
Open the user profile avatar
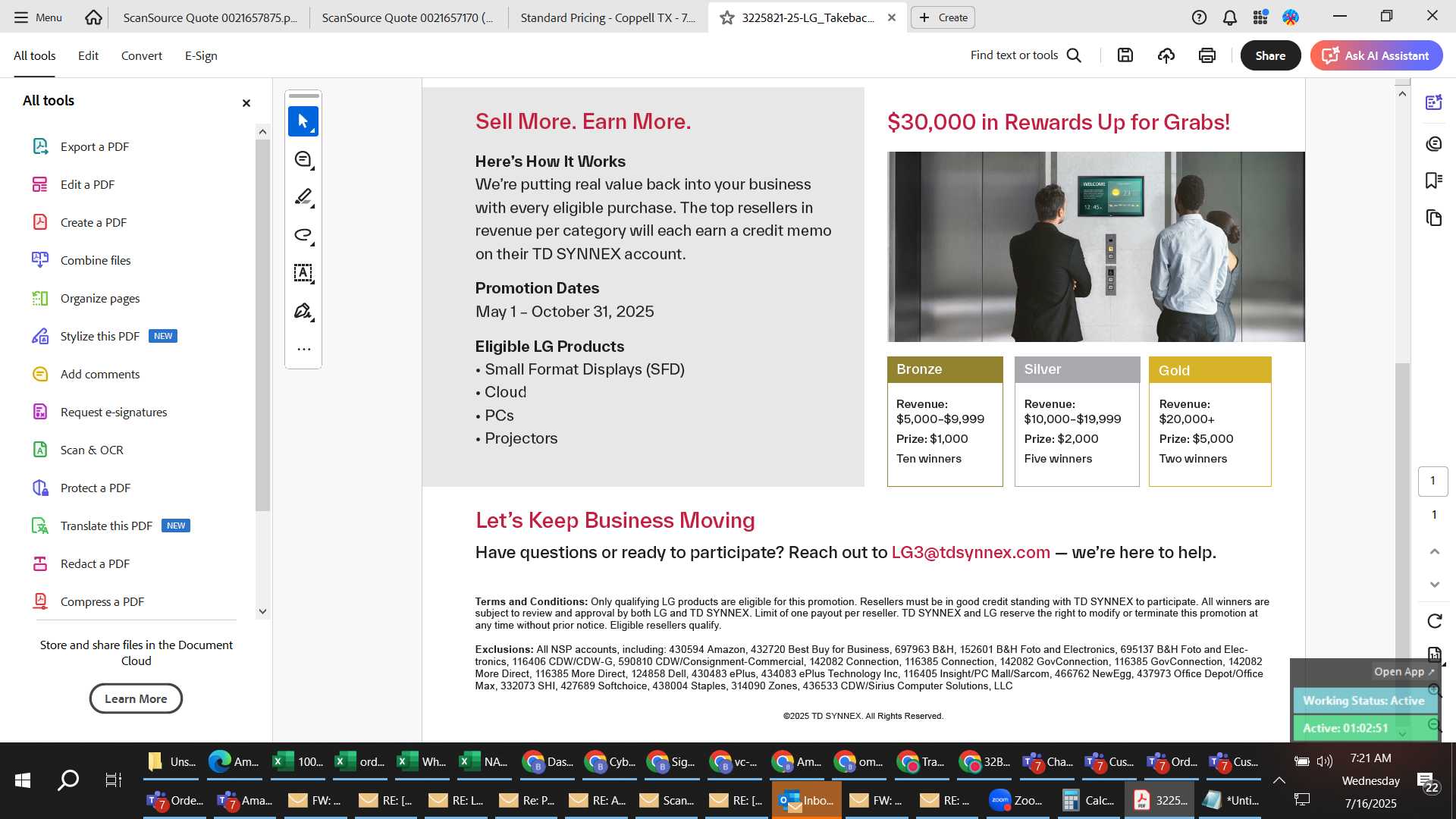[1291, 17]
